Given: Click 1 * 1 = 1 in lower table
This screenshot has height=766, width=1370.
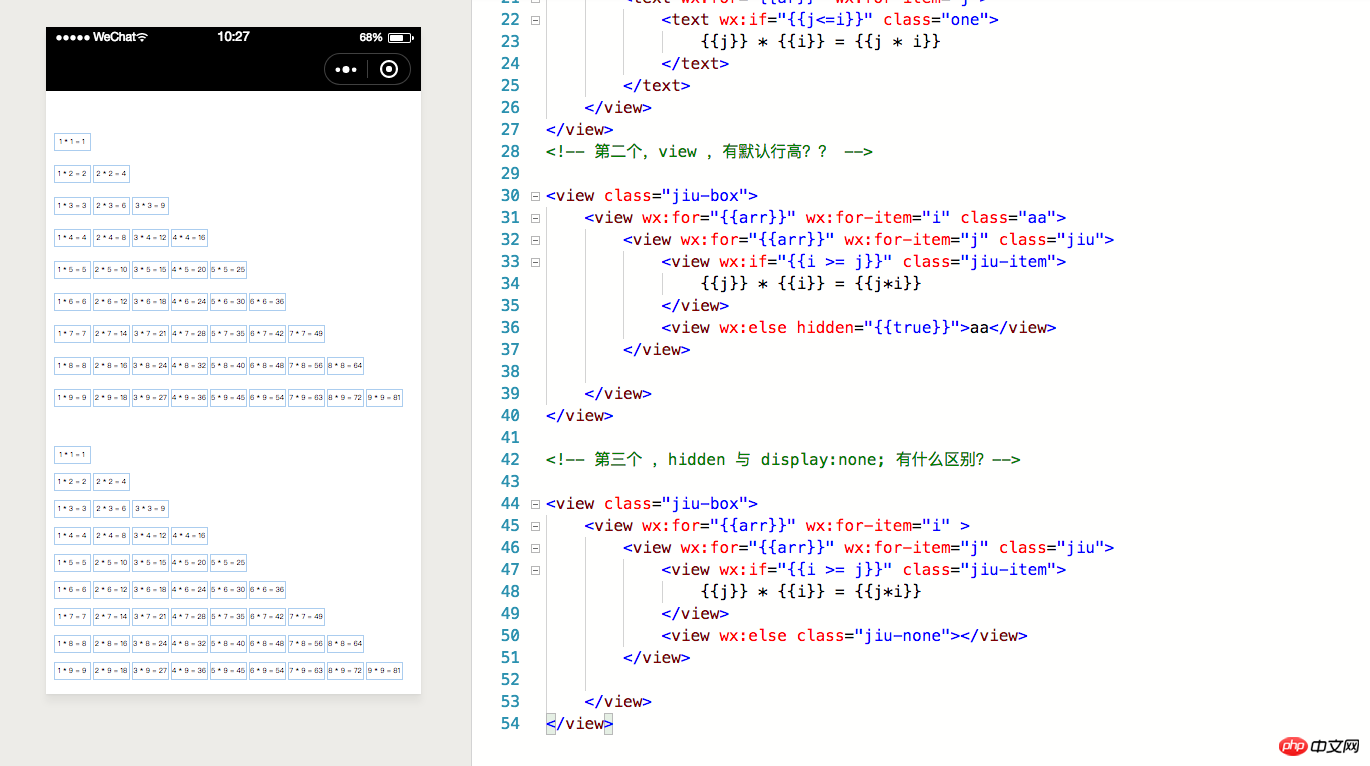Looking at the screenshot, I should [72, 455].
